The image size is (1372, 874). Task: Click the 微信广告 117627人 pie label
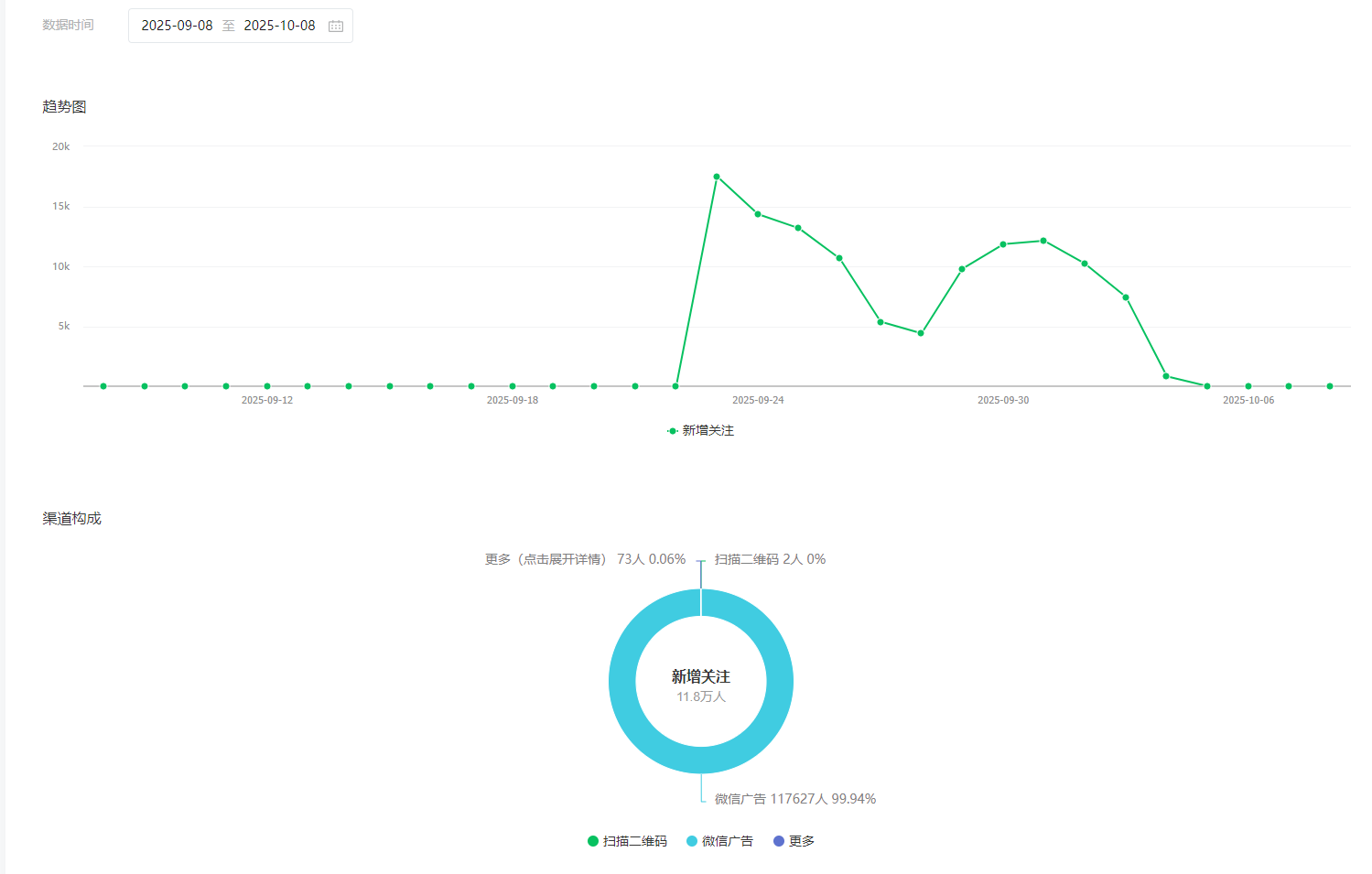(795, 799)
